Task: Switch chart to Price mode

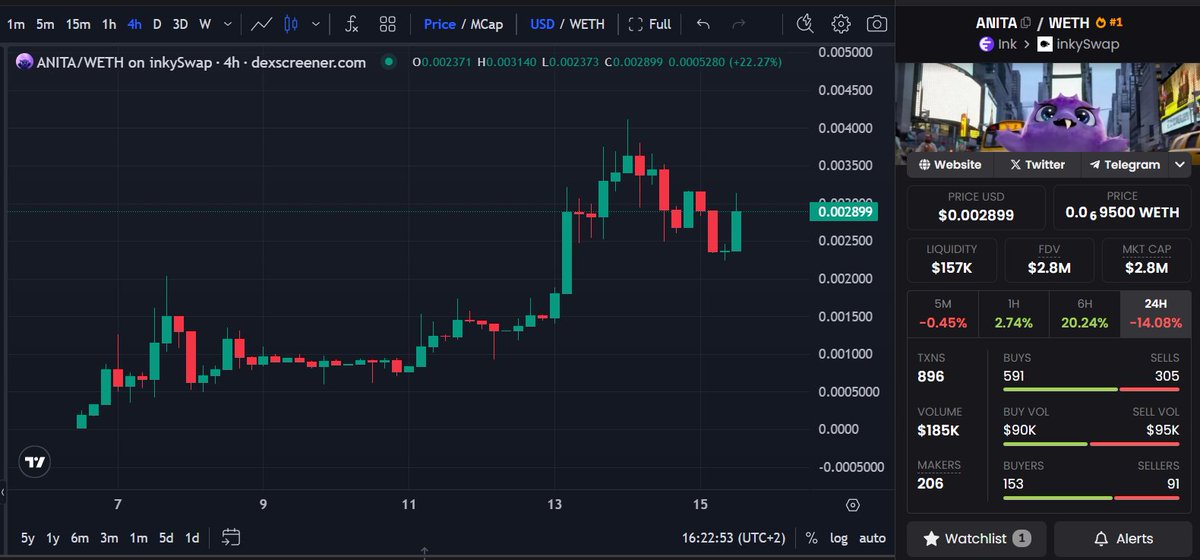Action: (x=439, y=23)
